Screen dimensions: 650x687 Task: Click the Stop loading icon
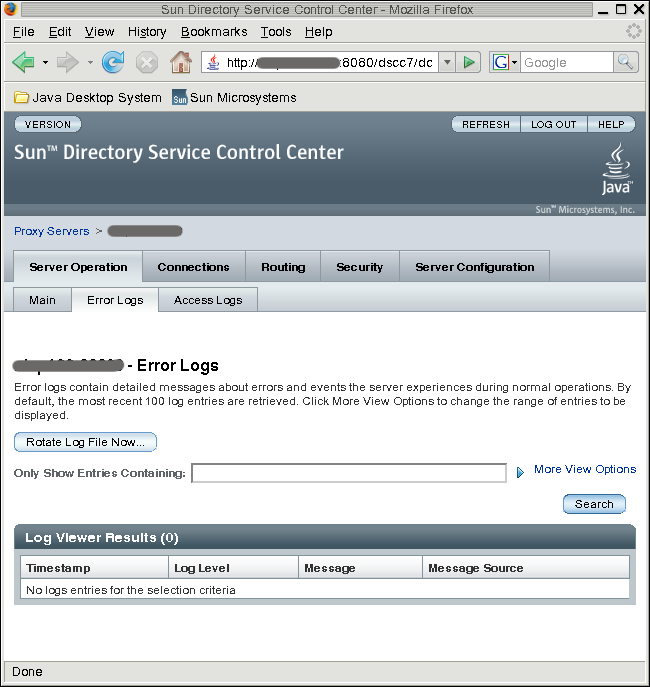147,63
